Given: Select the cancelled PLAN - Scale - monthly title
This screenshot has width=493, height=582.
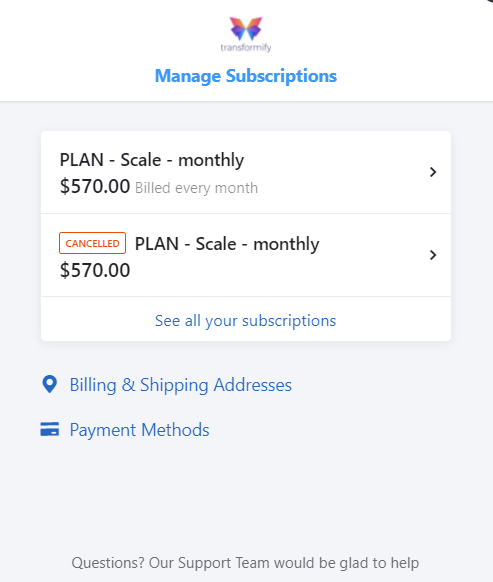Looking at the screenshot, I should (227, 244).
